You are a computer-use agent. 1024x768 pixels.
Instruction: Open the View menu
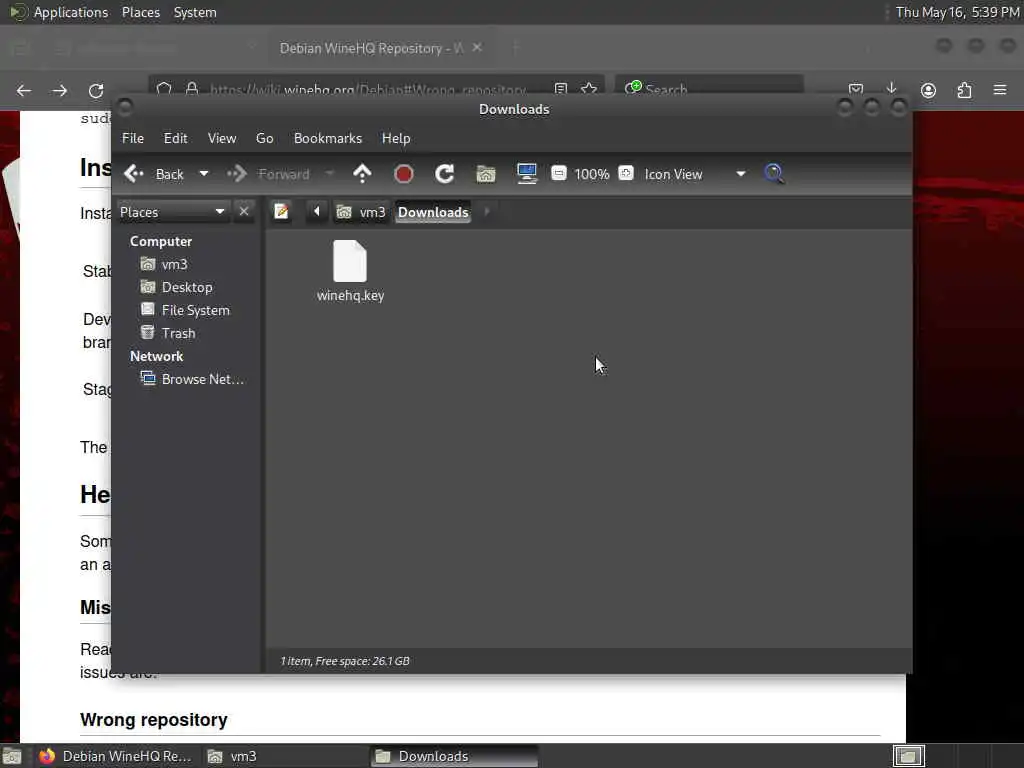(x=221, y=138)
